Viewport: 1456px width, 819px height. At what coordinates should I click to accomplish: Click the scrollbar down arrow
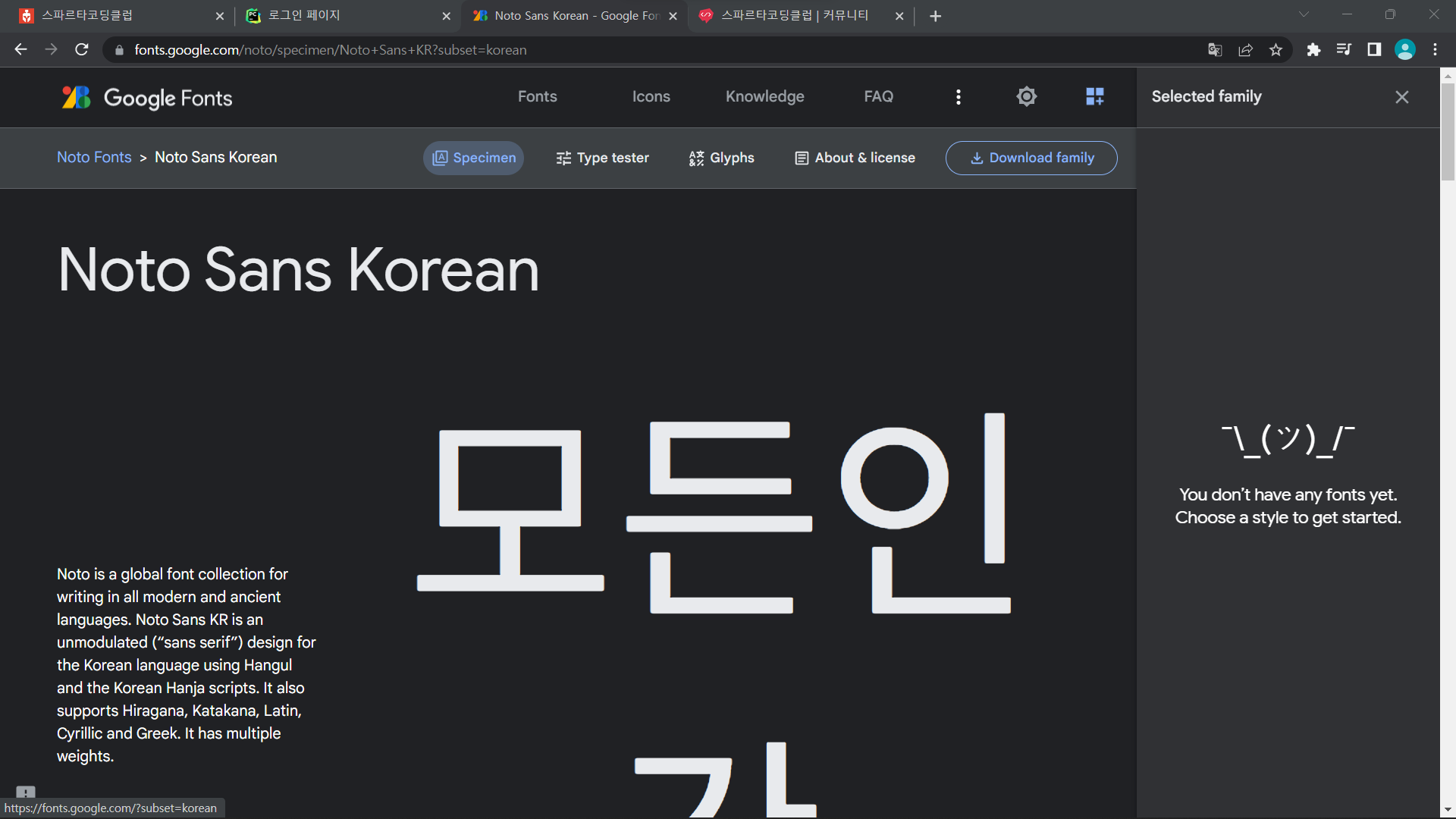pos(1448,811)
